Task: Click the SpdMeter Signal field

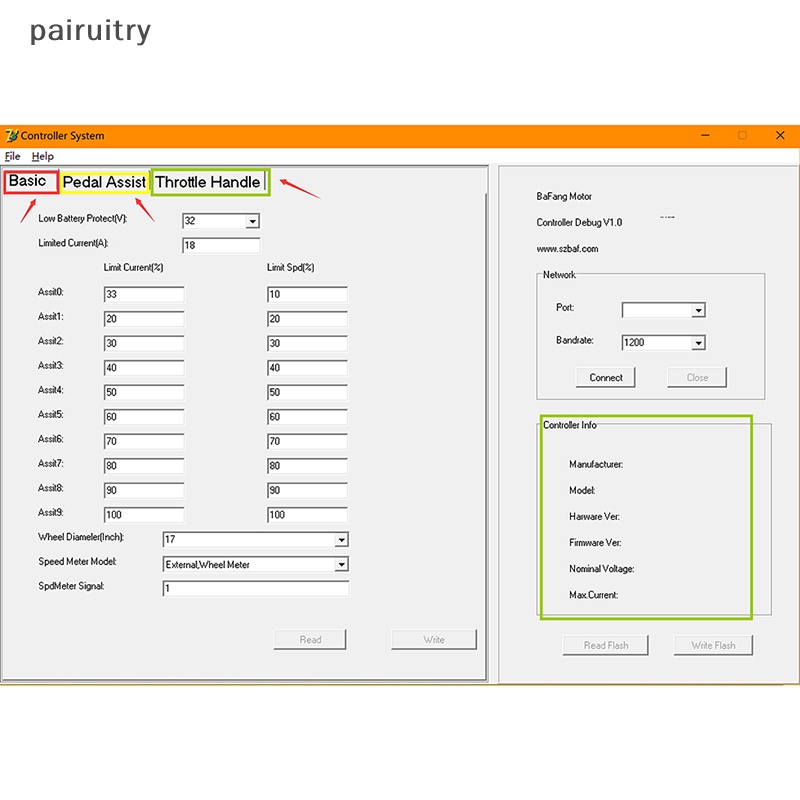Action: click(255, 589)
